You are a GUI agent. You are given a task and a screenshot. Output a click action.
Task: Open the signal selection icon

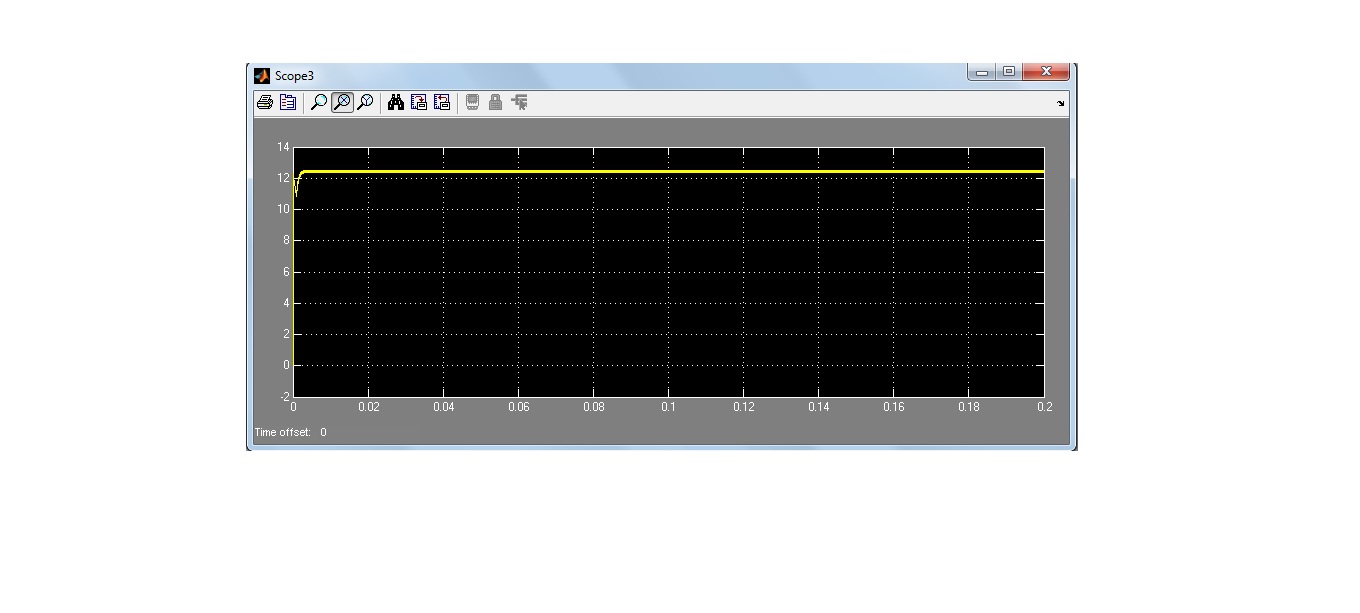tap(519, 102)
